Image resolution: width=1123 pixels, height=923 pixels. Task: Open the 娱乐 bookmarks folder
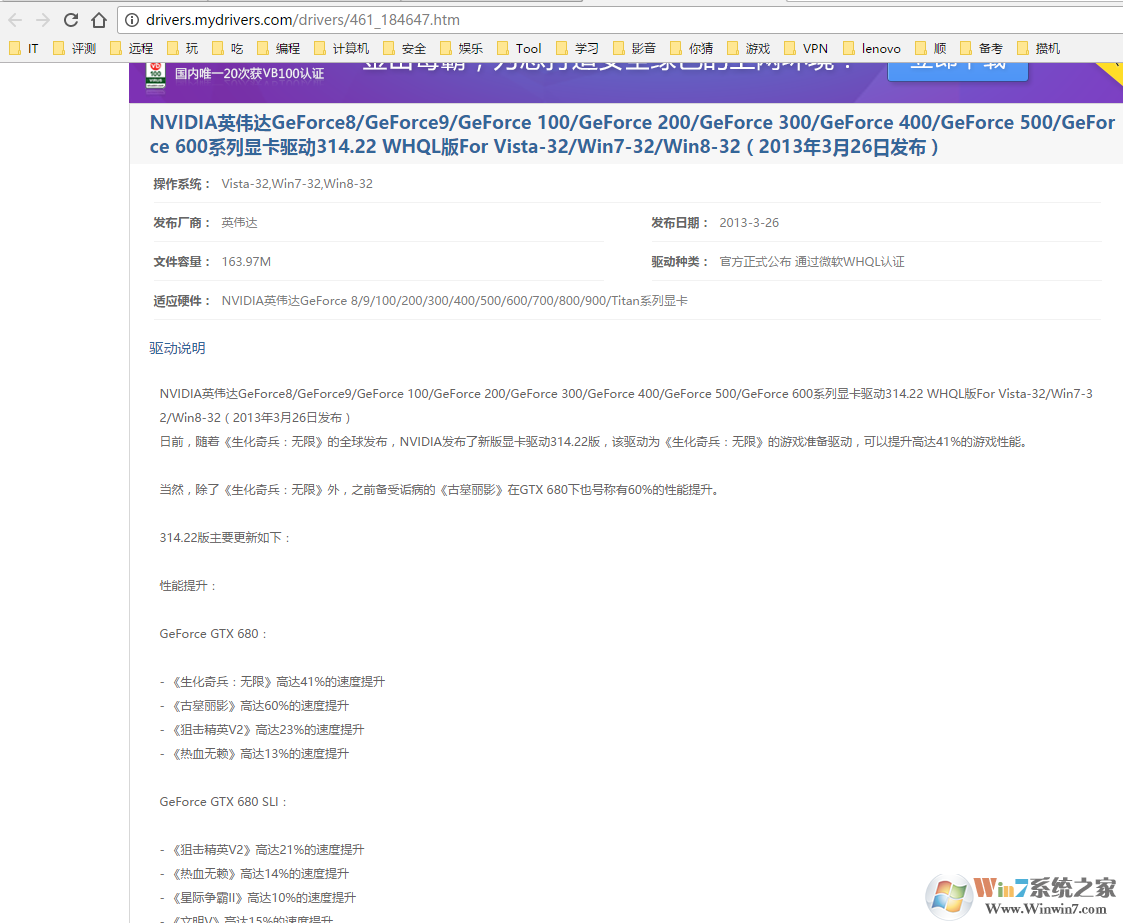(461, 48)
